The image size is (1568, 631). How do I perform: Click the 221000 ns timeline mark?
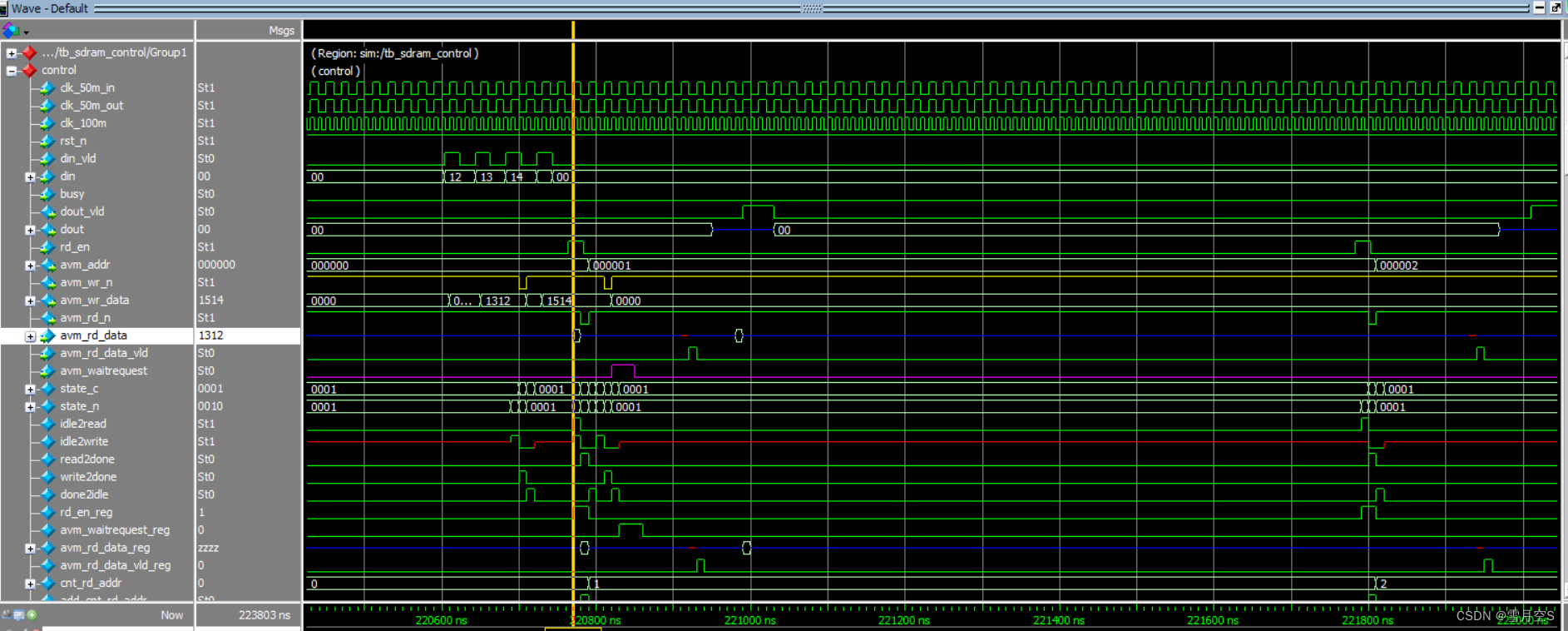749,620
